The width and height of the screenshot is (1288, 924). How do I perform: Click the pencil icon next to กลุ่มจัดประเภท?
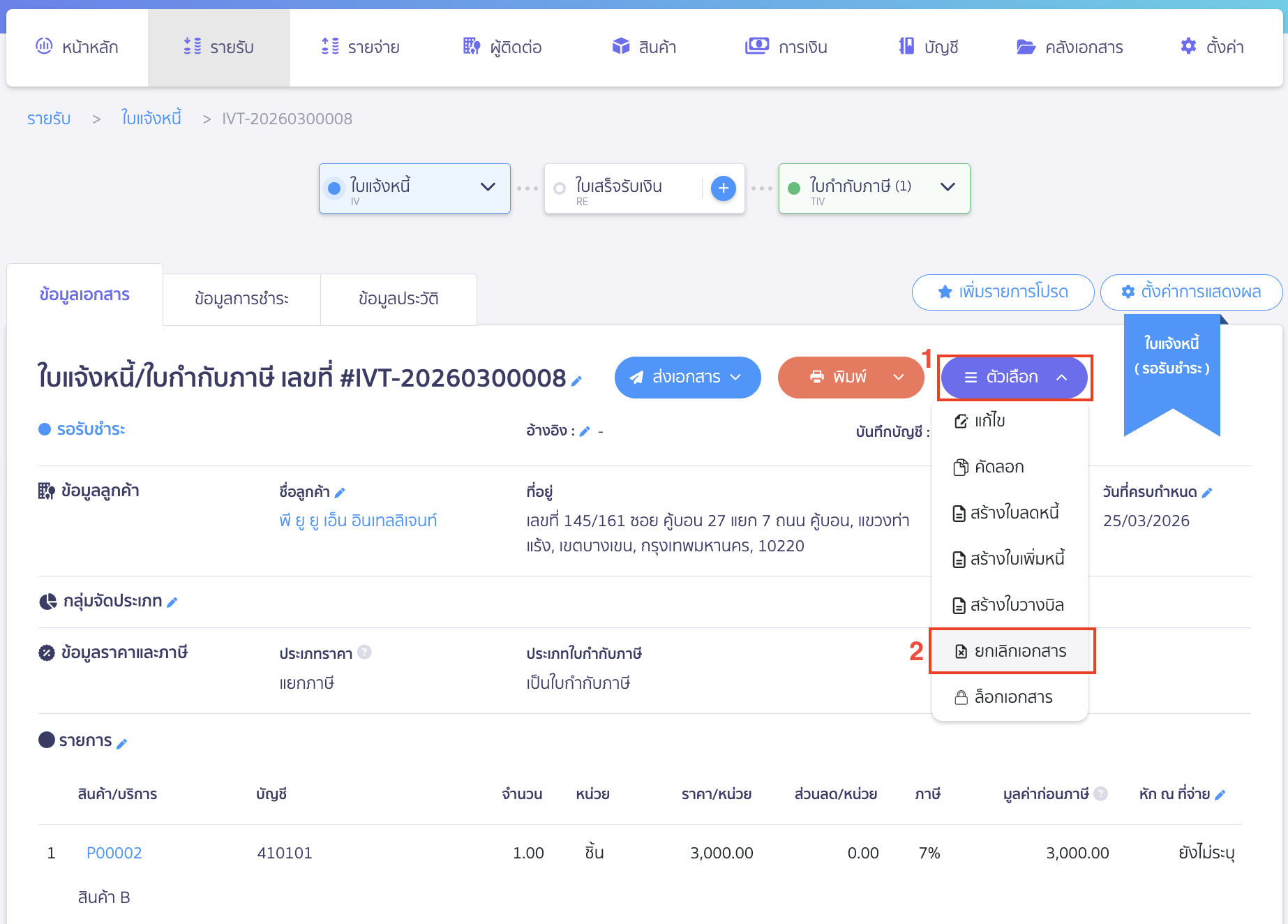tap(172, 602)
